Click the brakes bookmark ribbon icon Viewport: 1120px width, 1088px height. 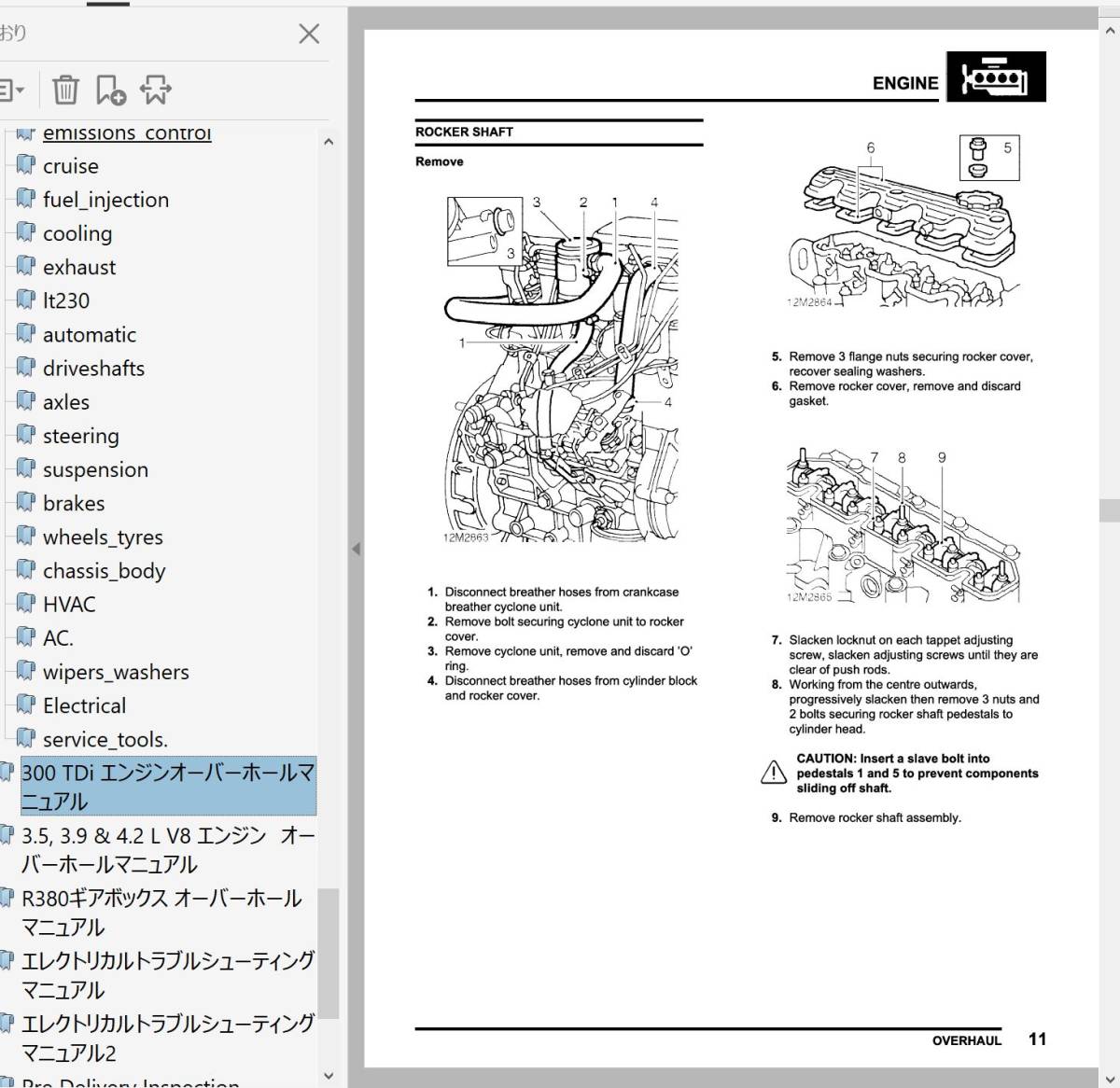(26, 502)
